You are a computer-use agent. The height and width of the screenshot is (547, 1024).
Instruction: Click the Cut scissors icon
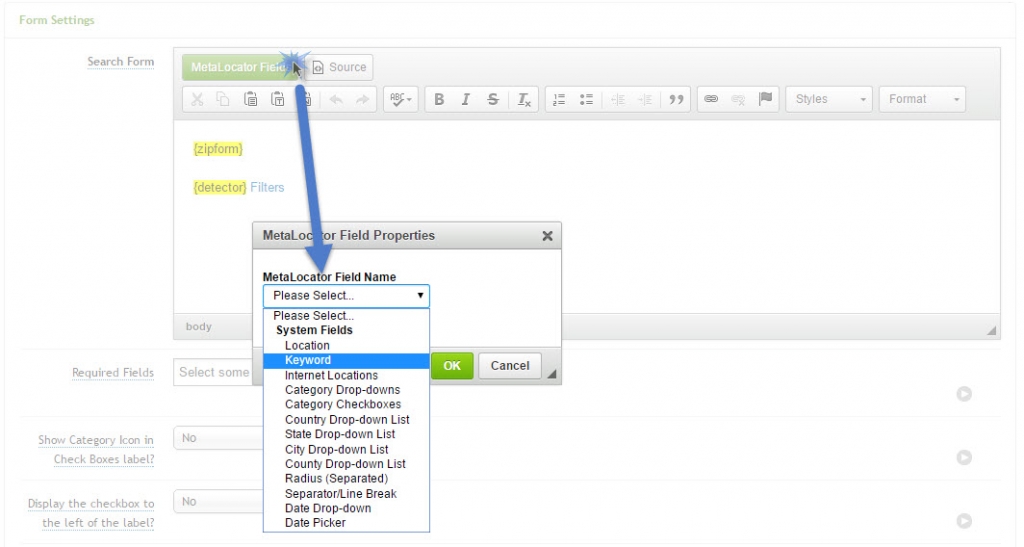coord(197,99)
